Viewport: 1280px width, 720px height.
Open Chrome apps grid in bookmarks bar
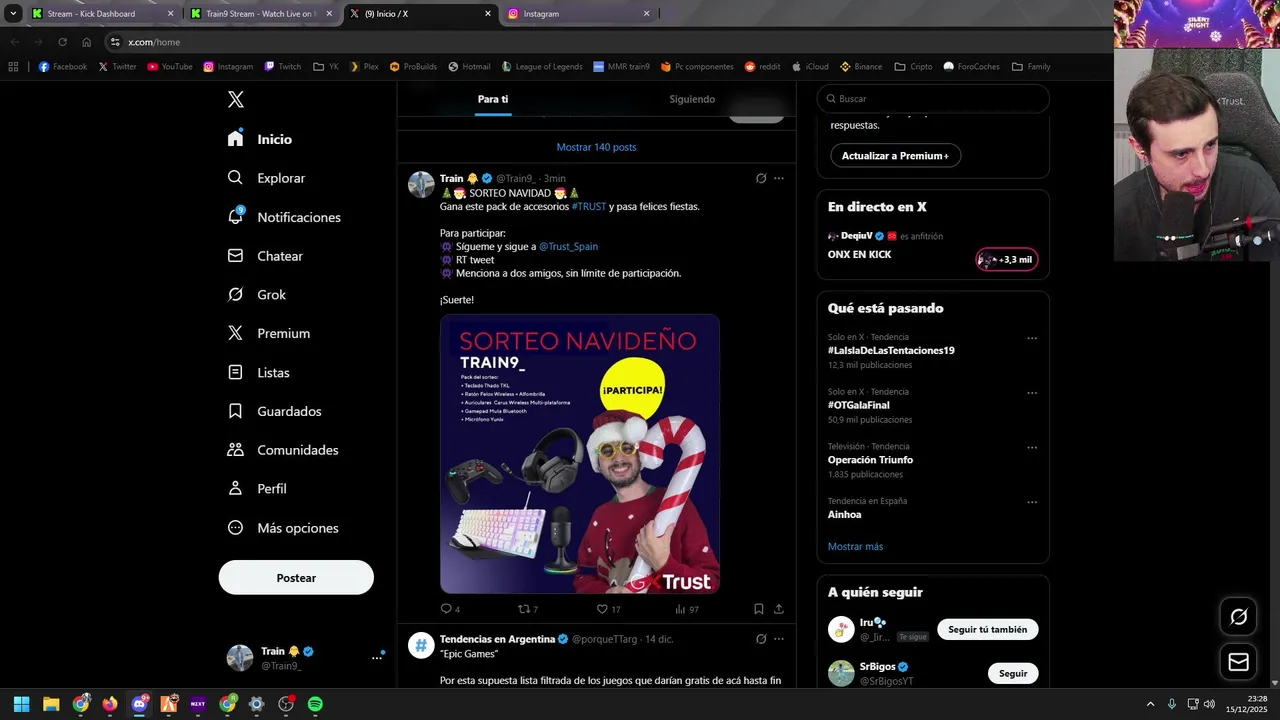coord(13,67)
